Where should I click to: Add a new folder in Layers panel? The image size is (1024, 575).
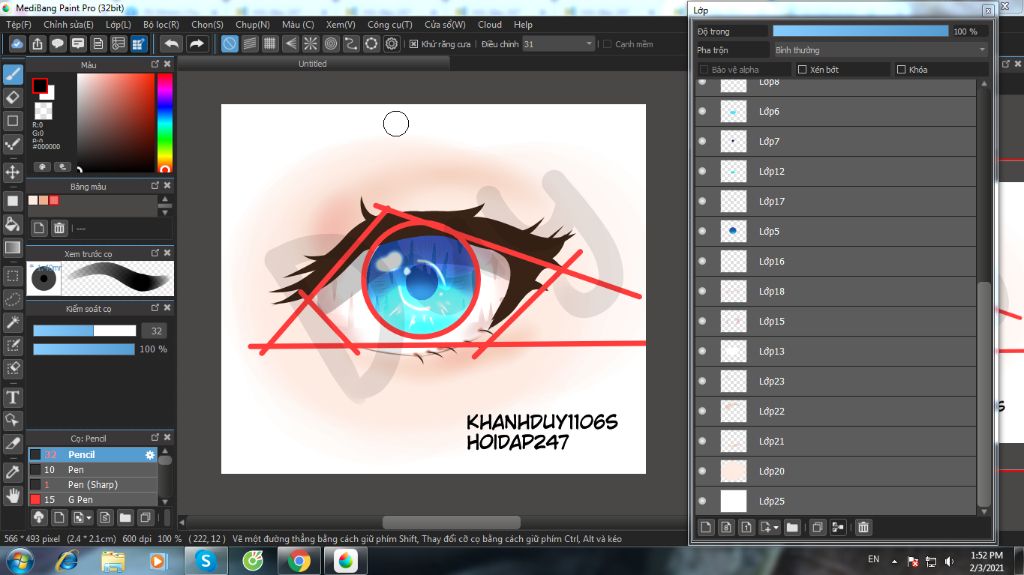pyautogui.click(x=792, y=527)
